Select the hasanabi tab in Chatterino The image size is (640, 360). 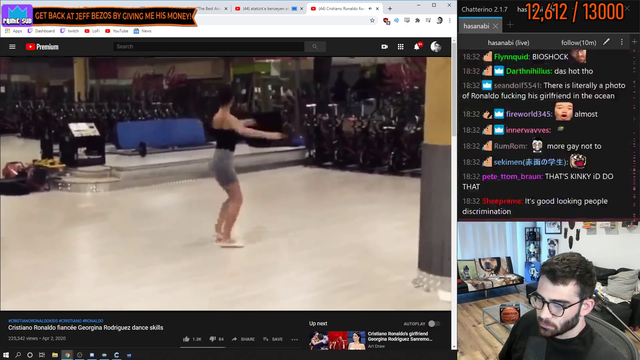[x=476, y=26]
